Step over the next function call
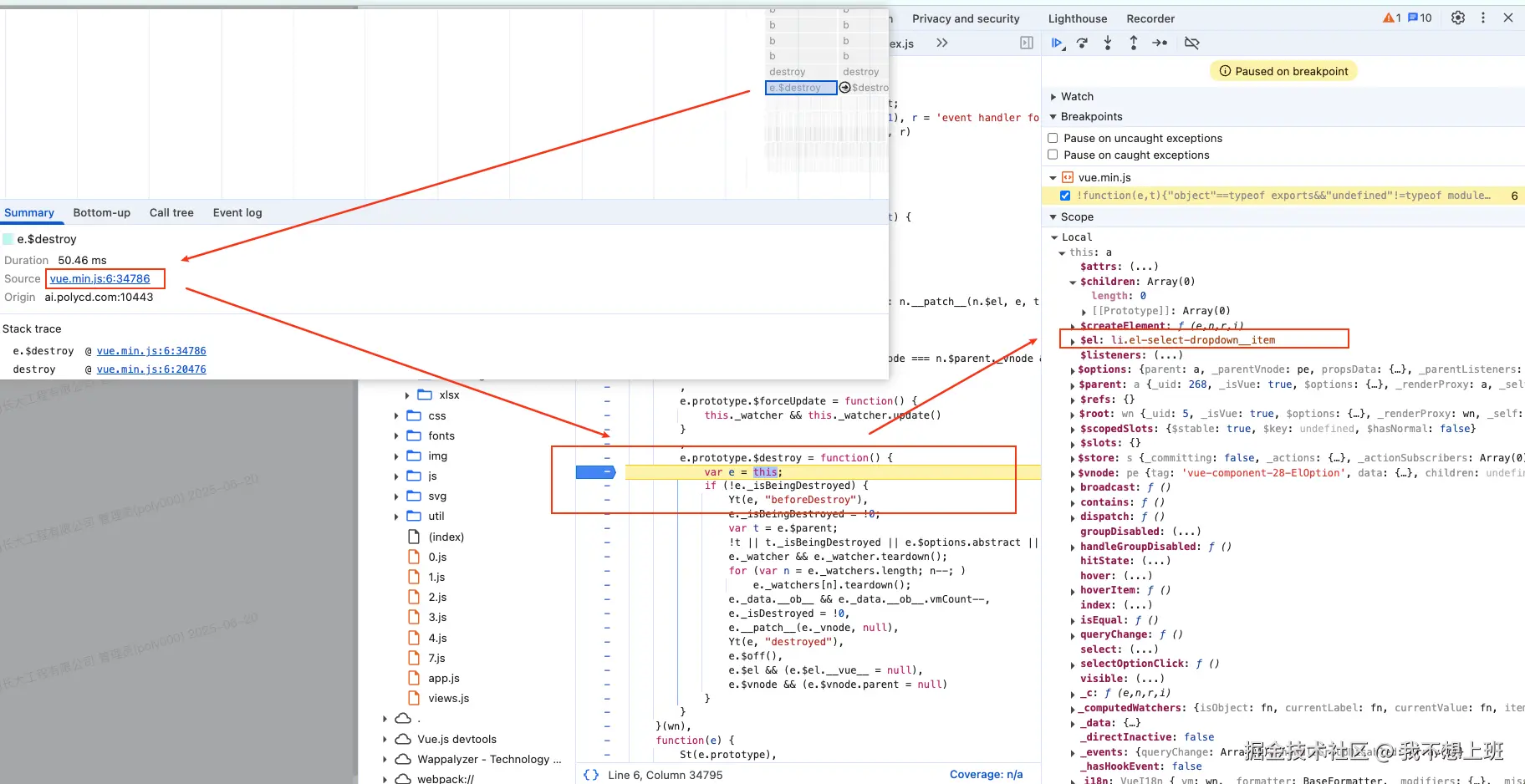The image size is (1525, 784). 1083,43
